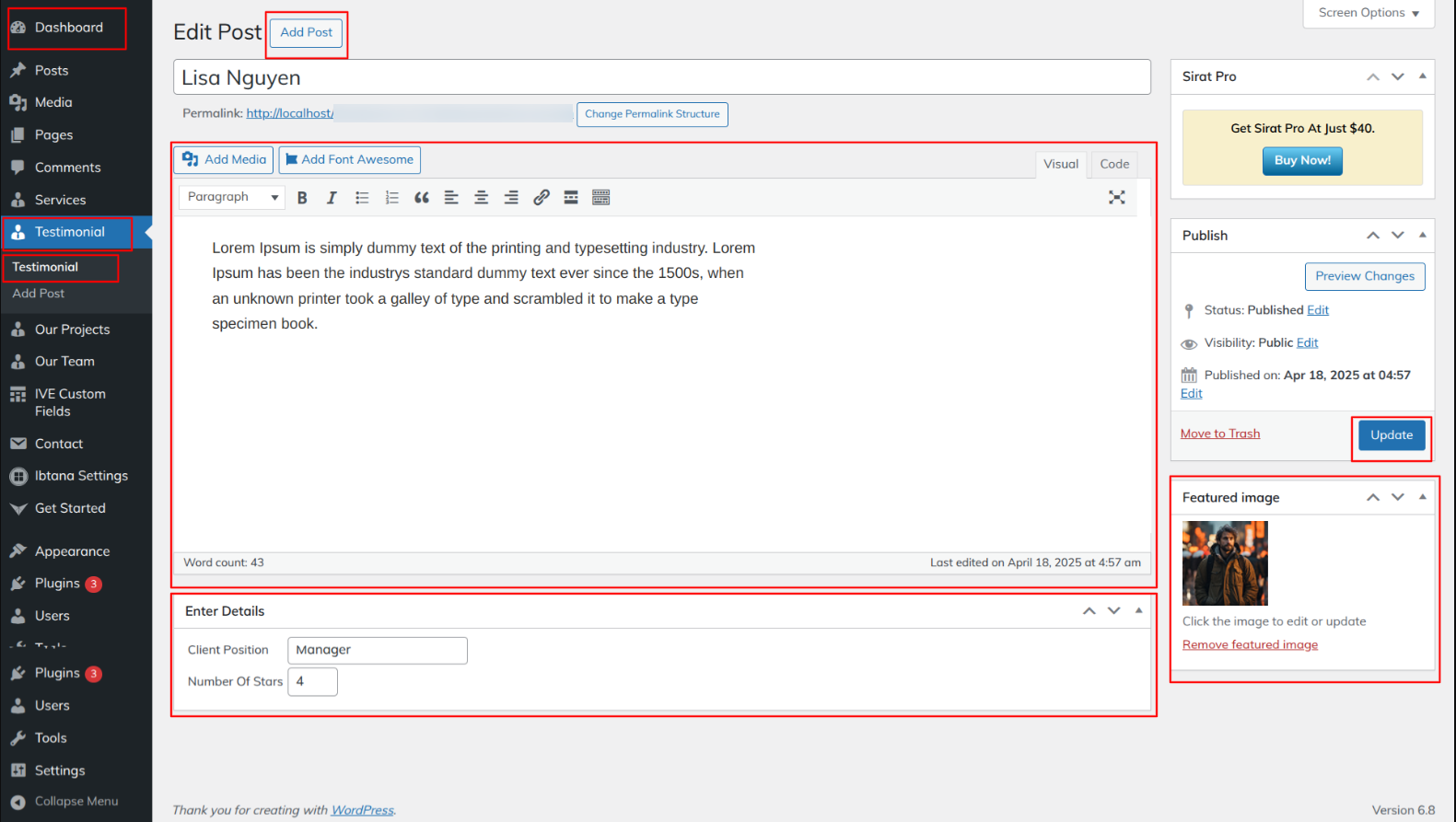Image resolution: width=1456 pixels, height=822 pixels.
Task: Insert the Read More tag
Action: (571, 198)
